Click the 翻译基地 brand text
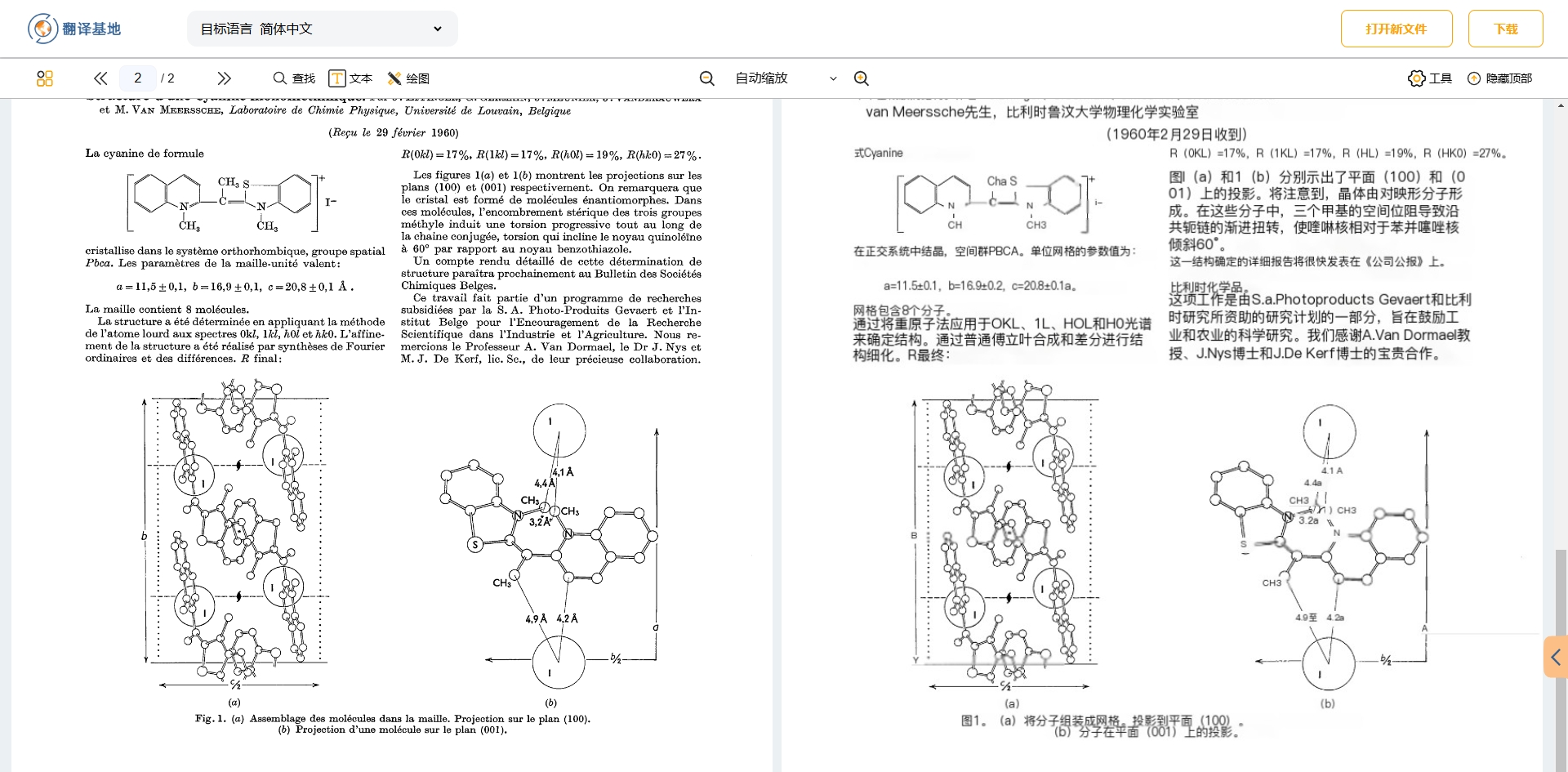This screenshot has width=1568, height=772. pos(91,29)
